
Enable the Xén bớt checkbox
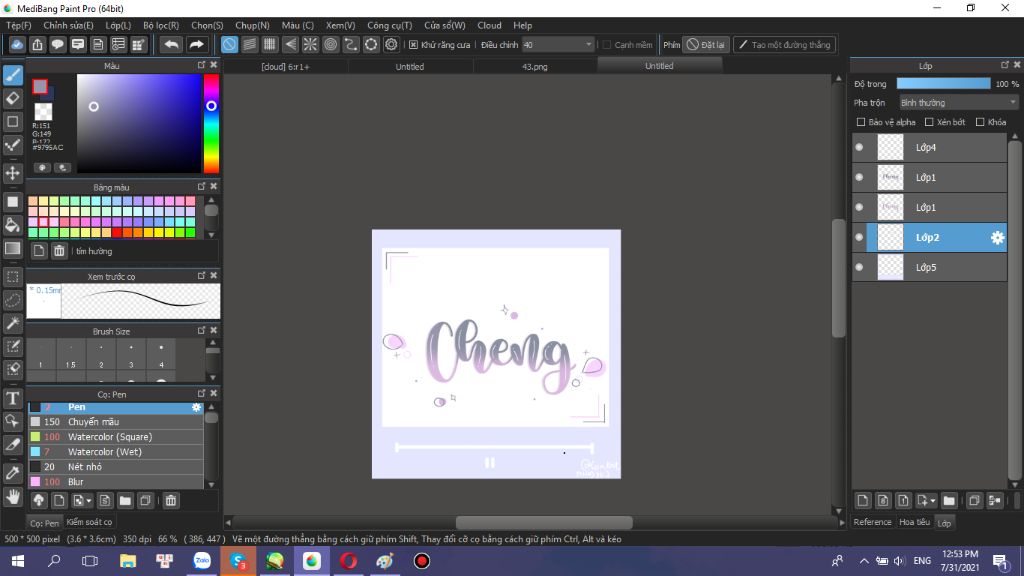[x=929, y=122]
